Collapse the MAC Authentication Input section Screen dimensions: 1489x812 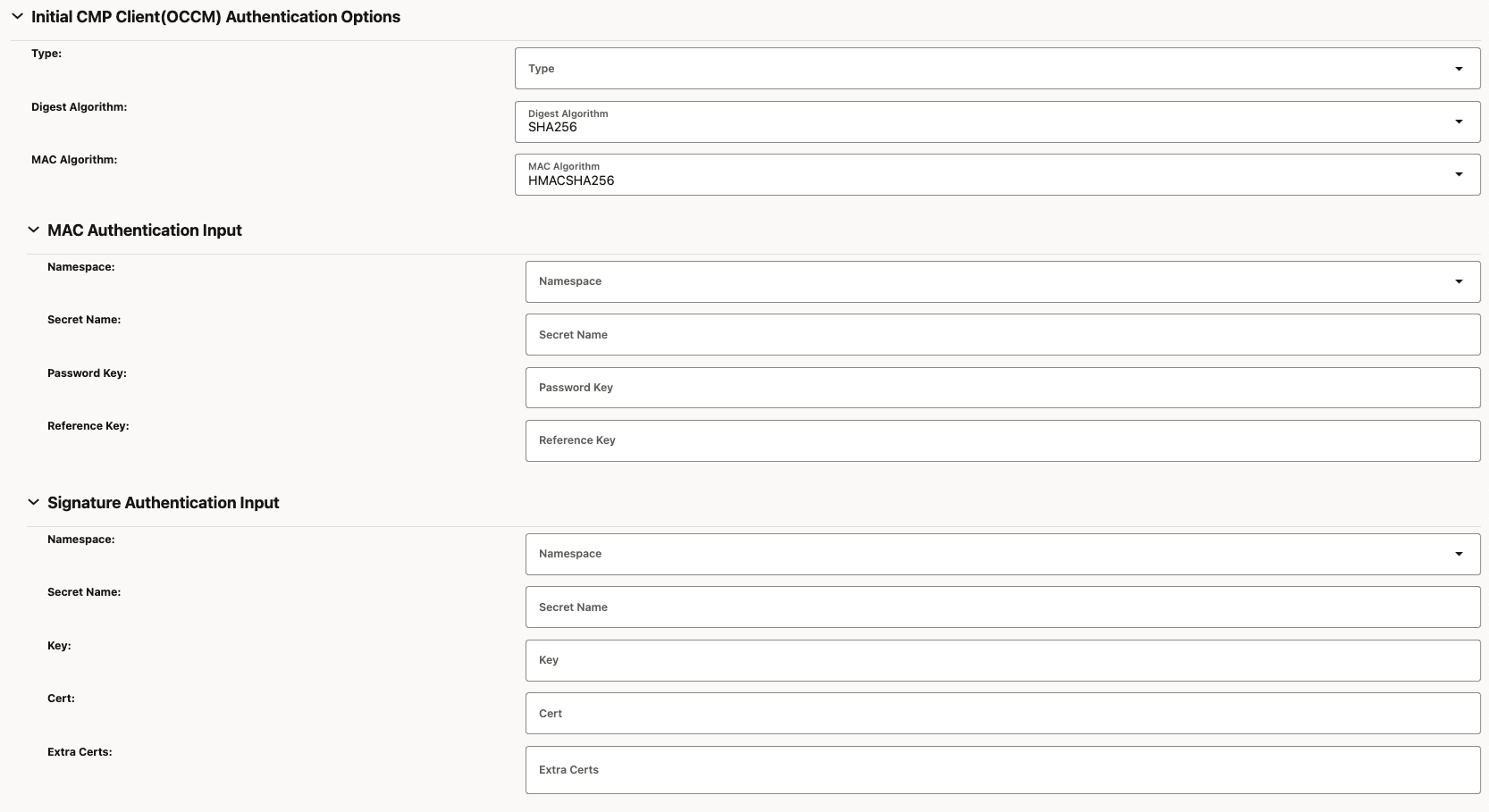[32, 230]
